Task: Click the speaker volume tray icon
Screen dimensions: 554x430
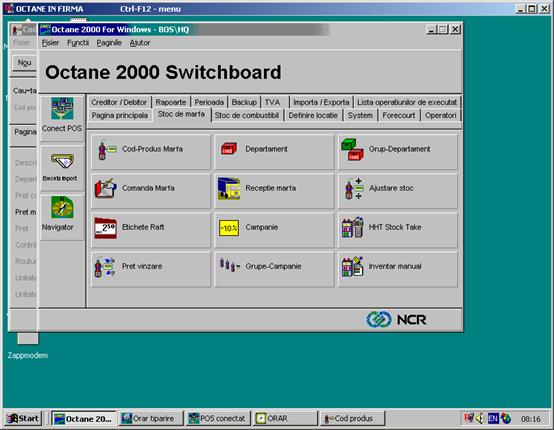Action: tap(479, 419)
